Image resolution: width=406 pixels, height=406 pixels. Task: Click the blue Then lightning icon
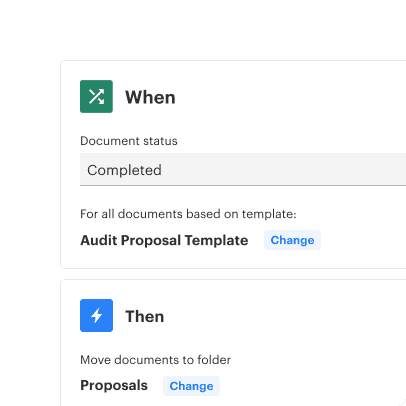click(x=96, y=315)
